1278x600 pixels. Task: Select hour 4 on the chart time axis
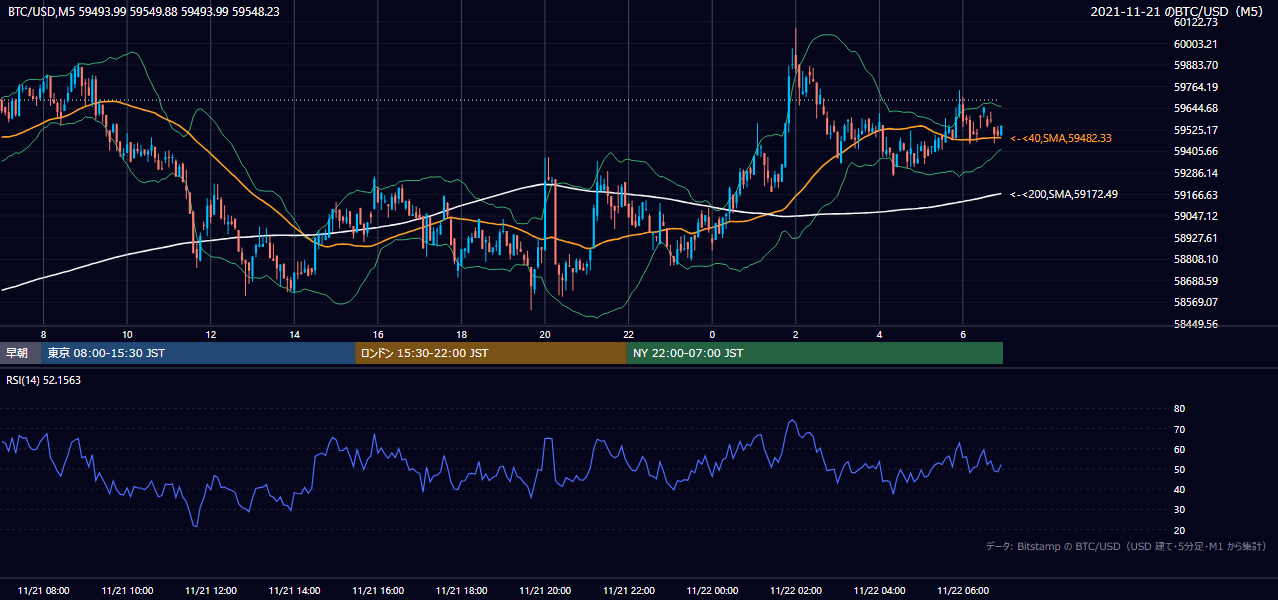point(879,334)
